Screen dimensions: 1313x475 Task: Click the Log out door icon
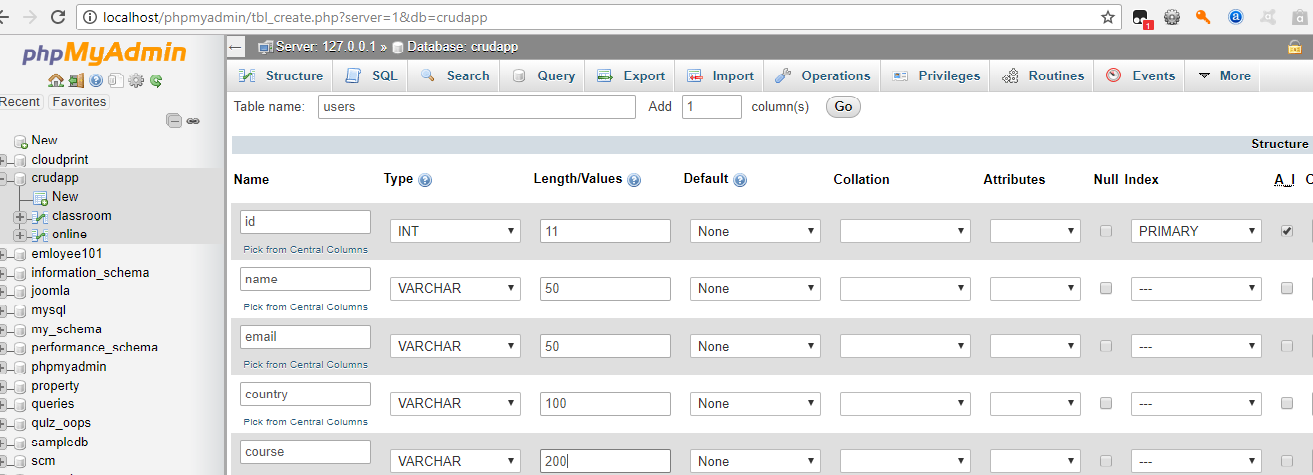76,81
